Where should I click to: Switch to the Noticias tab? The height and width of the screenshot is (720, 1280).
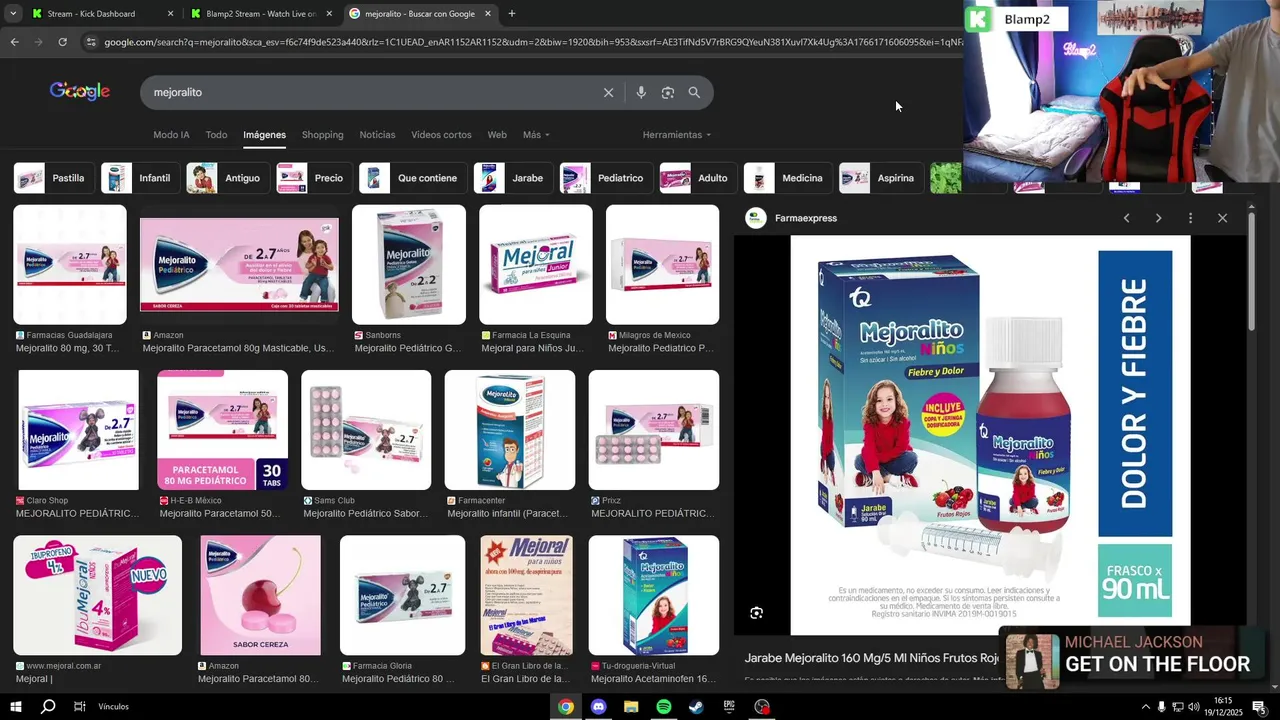pos(377,135)
